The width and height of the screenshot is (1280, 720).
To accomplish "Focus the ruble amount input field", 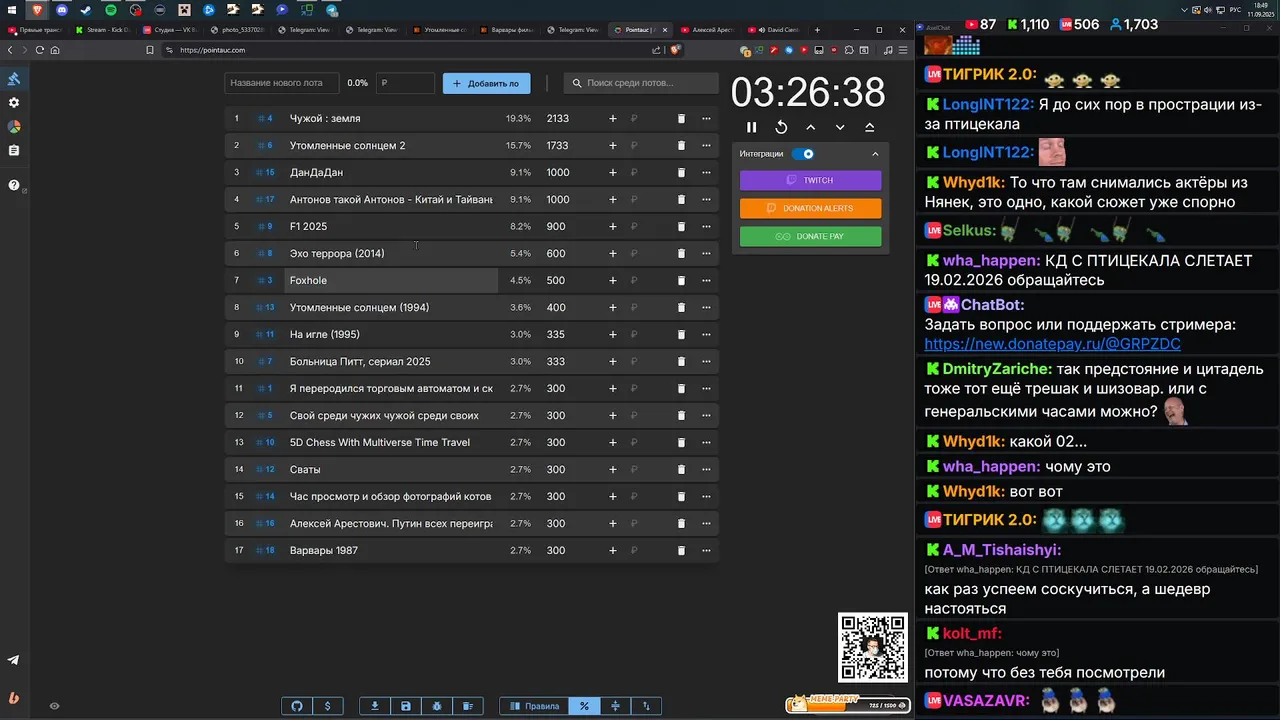I will pyautogui.click(x=405, y=83).
